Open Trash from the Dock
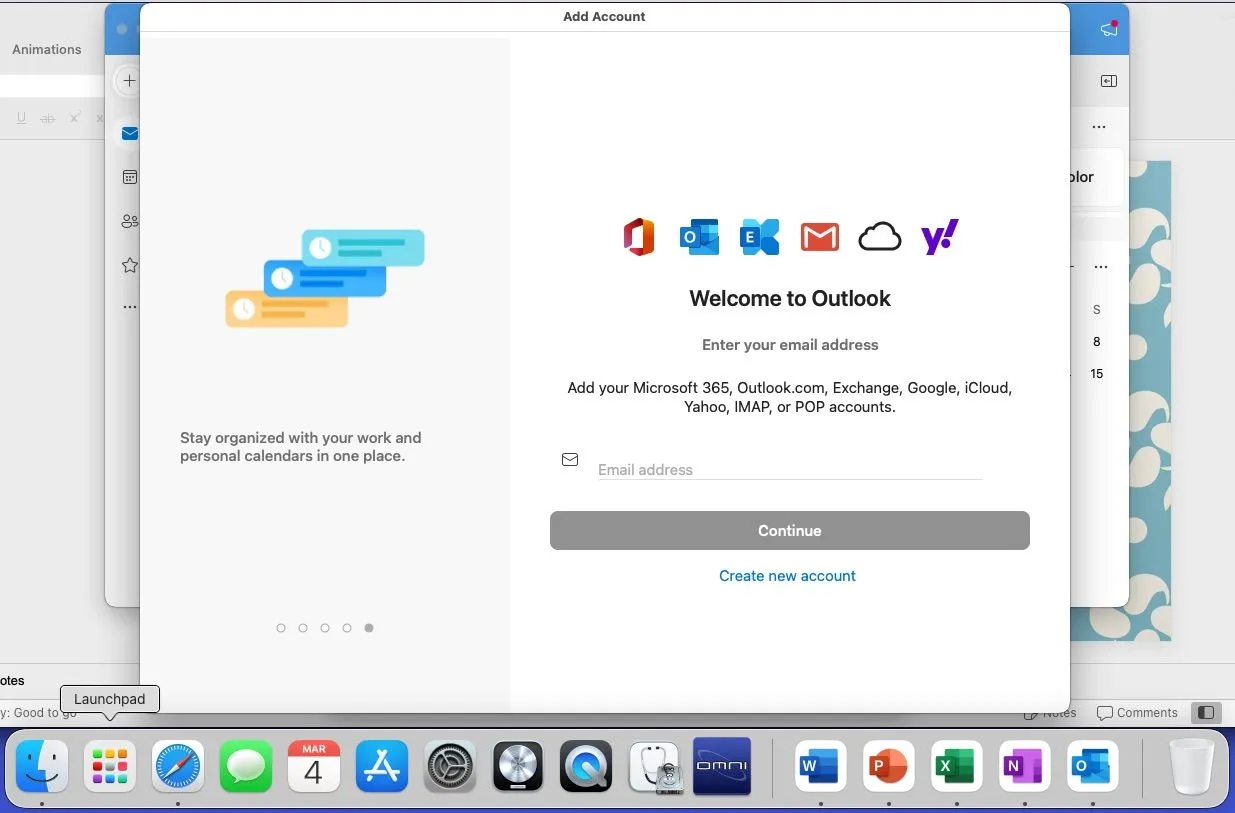The width and height of the screenshot is (1235, 813). click(1192, 767)
